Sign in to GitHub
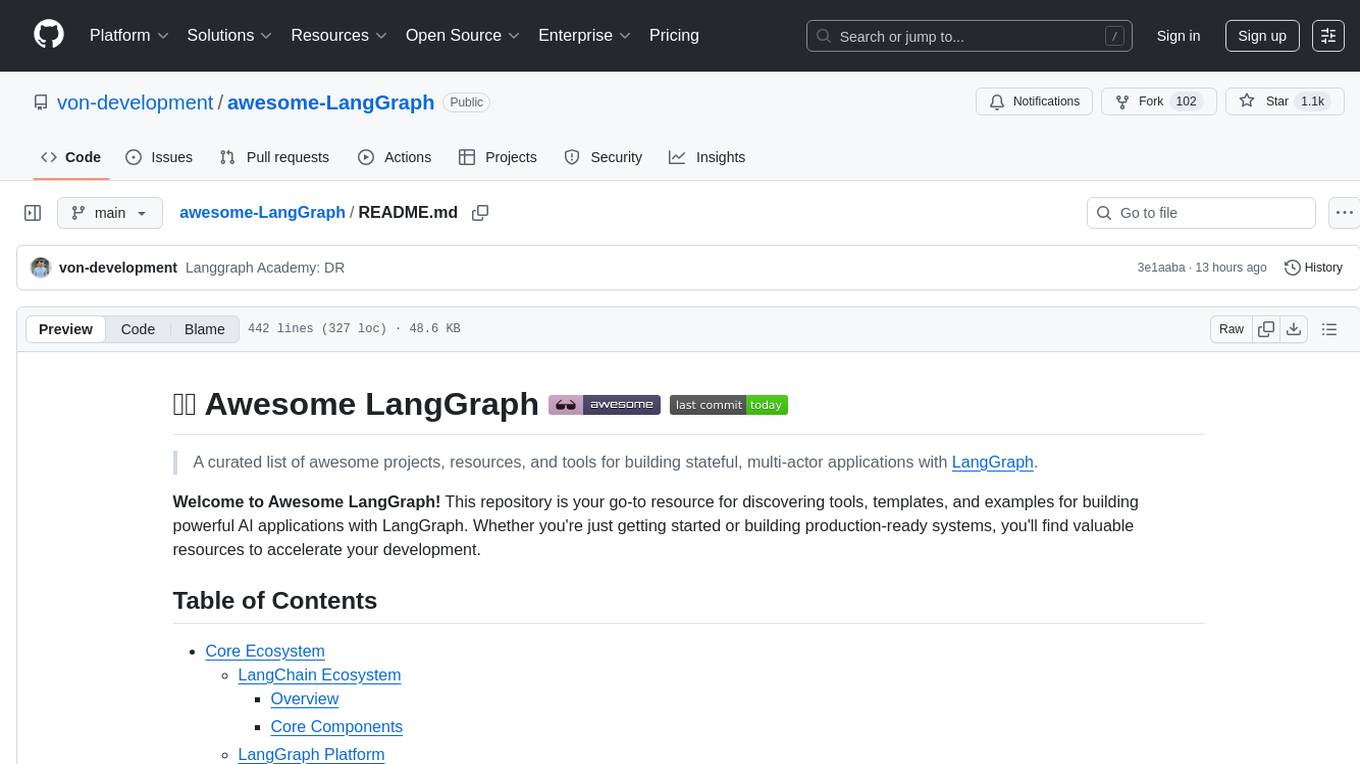 pos(1178,36)
